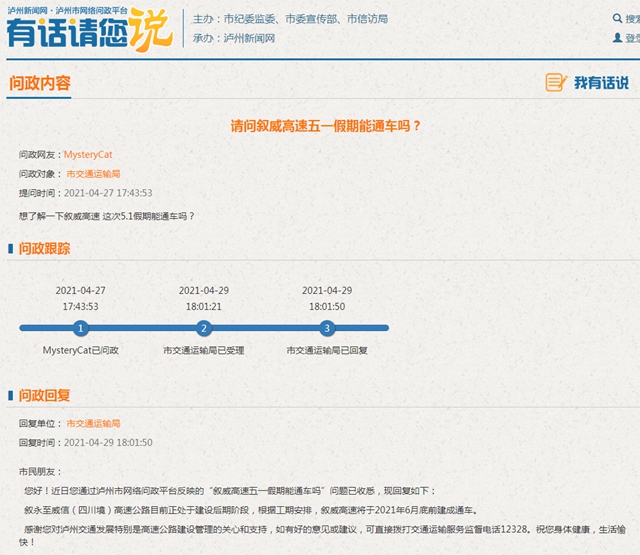Click the user login icon

pos(617,38)
